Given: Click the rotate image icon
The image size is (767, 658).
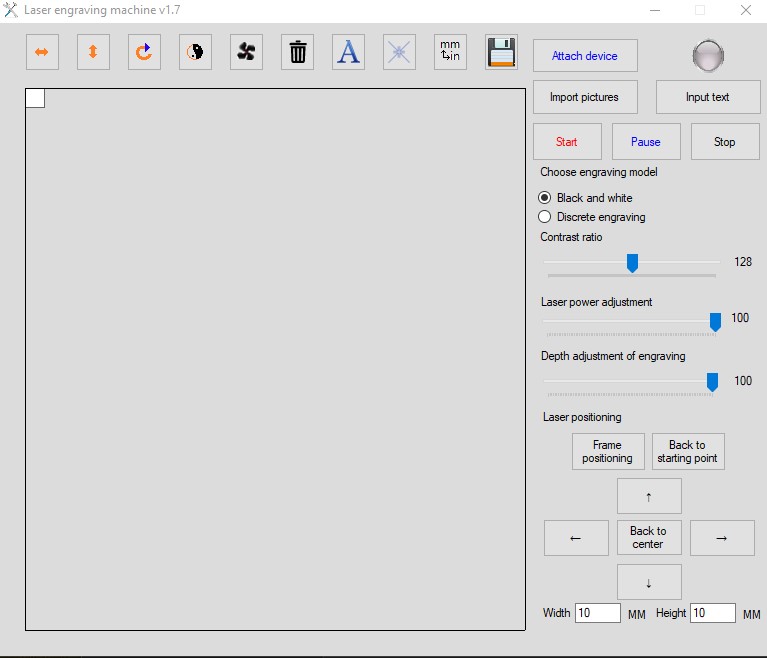Looking at the screenshot, I should [144, 52].
